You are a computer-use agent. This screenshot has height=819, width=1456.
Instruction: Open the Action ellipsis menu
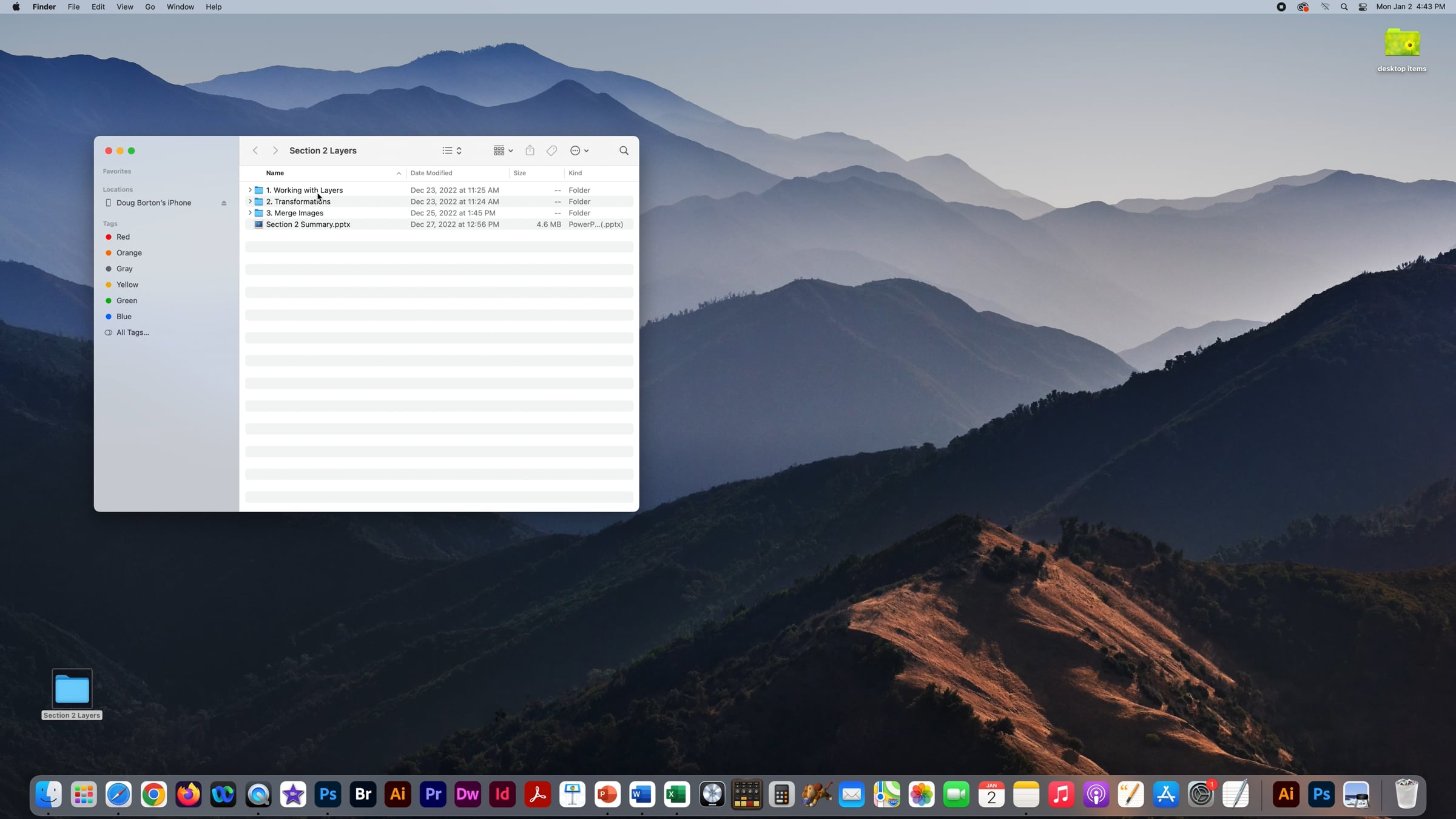tap(579, 150)
